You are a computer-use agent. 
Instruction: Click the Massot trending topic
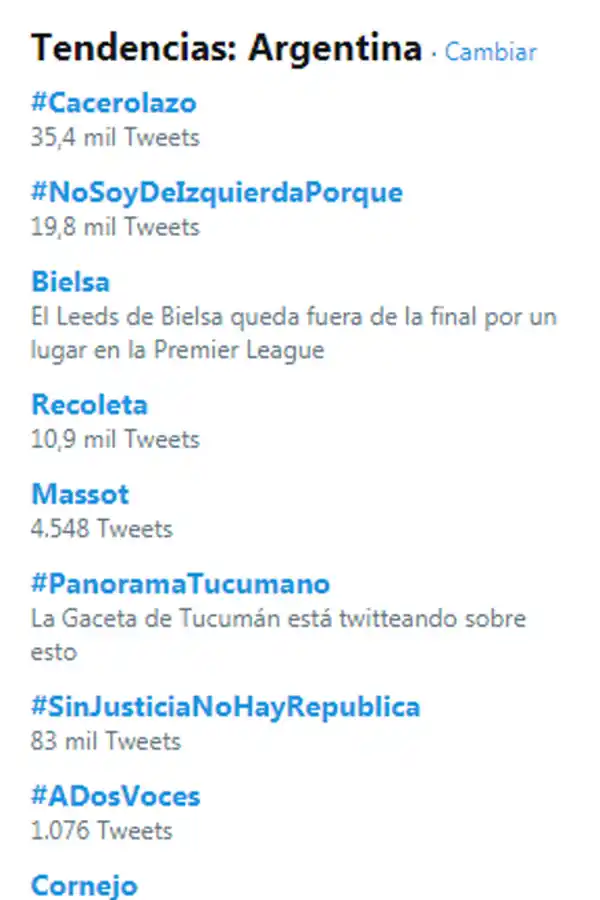tap(80, 493)
